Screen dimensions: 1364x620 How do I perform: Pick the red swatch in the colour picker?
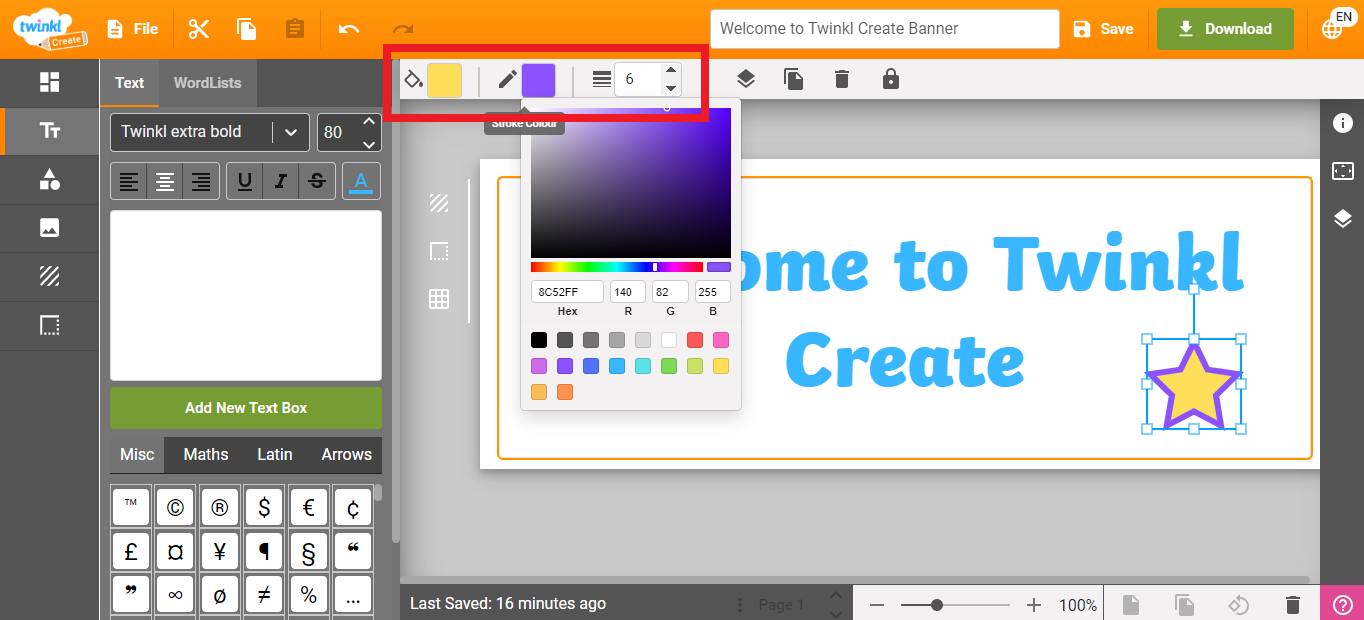[695, 340]
